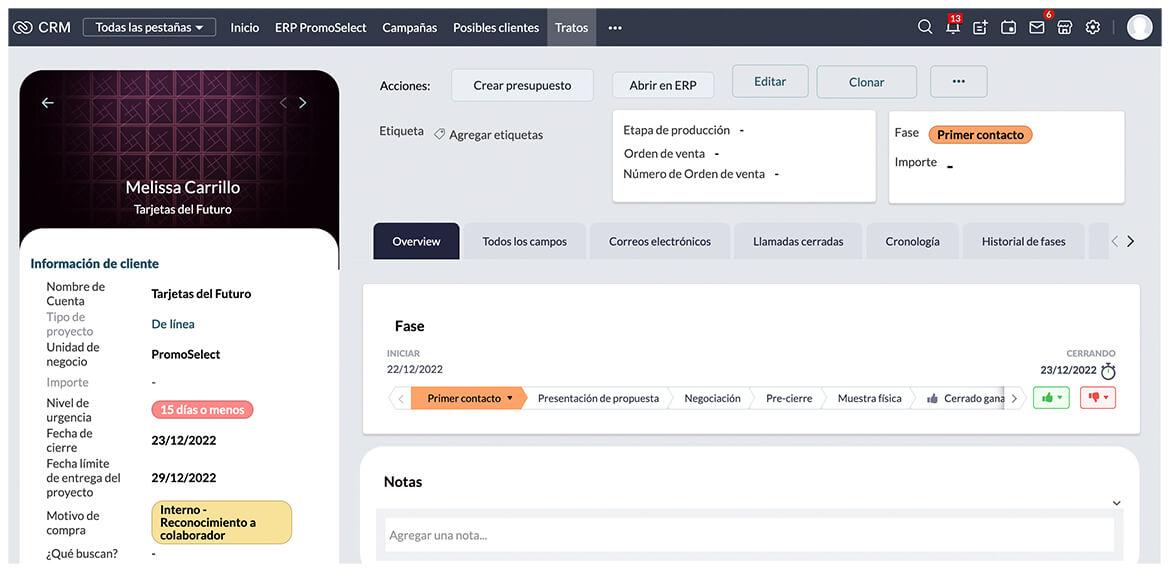Click the 15 días o menos urgency badge

click(x=202, y=409)
